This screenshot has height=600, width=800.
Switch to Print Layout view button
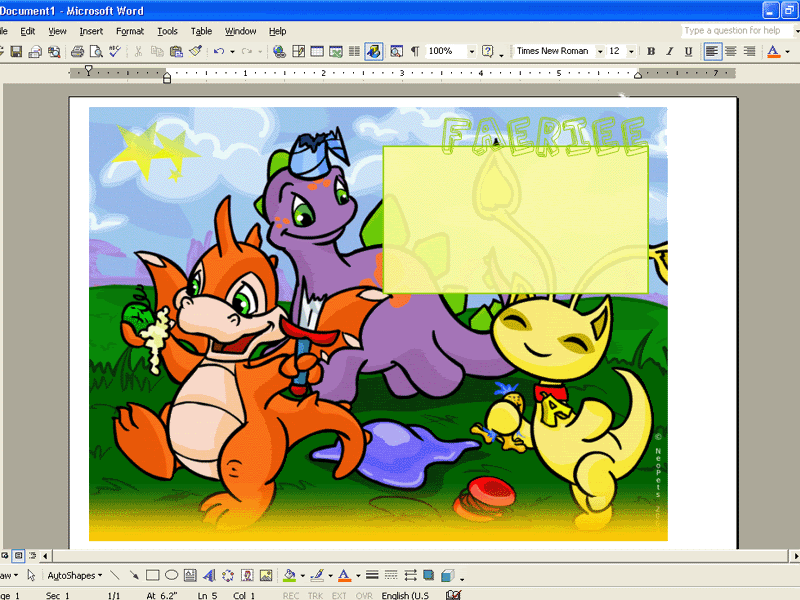[19, 555]
